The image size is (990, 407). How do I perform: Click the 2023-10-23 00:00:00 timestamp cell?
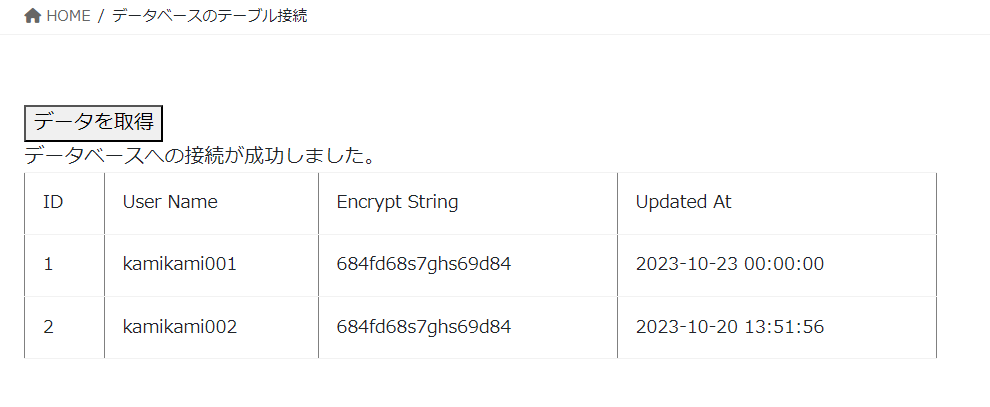coord(729,264)
